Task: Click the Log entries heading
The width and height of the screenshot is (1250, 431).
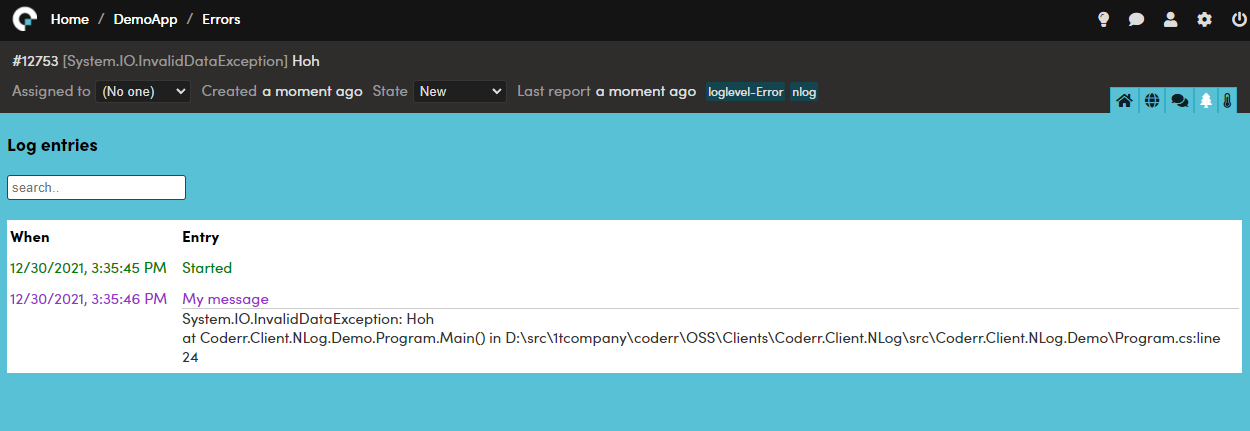Action: click(52, 145)
